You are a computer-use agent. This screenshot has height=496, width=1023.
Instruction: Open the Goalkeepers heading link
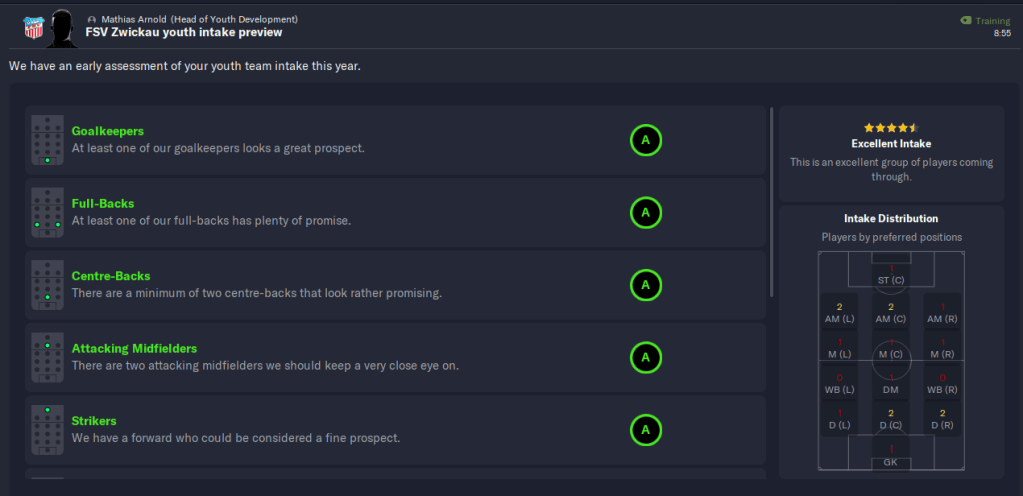point(108,131)
